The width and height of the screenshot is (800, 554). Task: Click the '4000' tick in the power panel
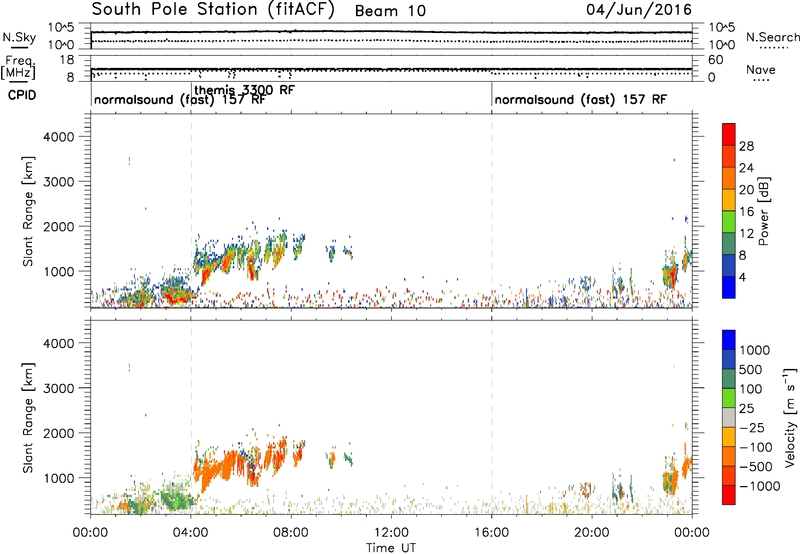58,137
